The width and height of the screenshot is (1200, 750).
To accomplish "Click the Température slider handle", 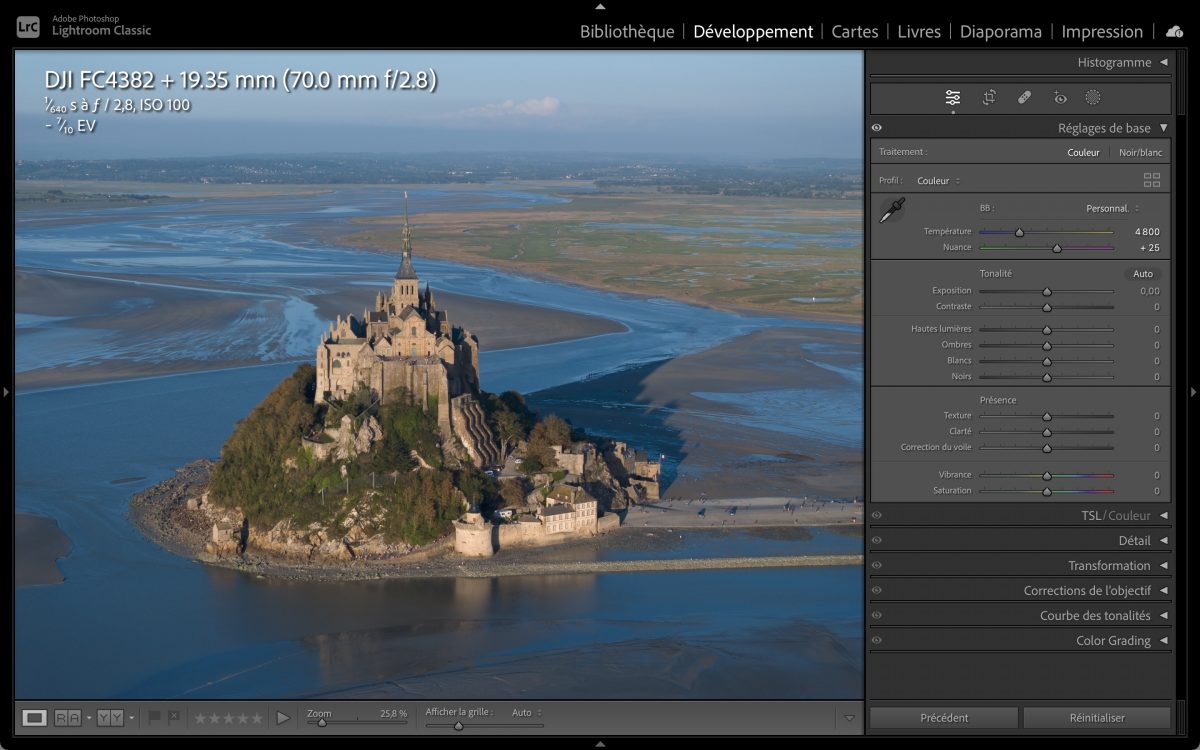I will [1019, 232].
